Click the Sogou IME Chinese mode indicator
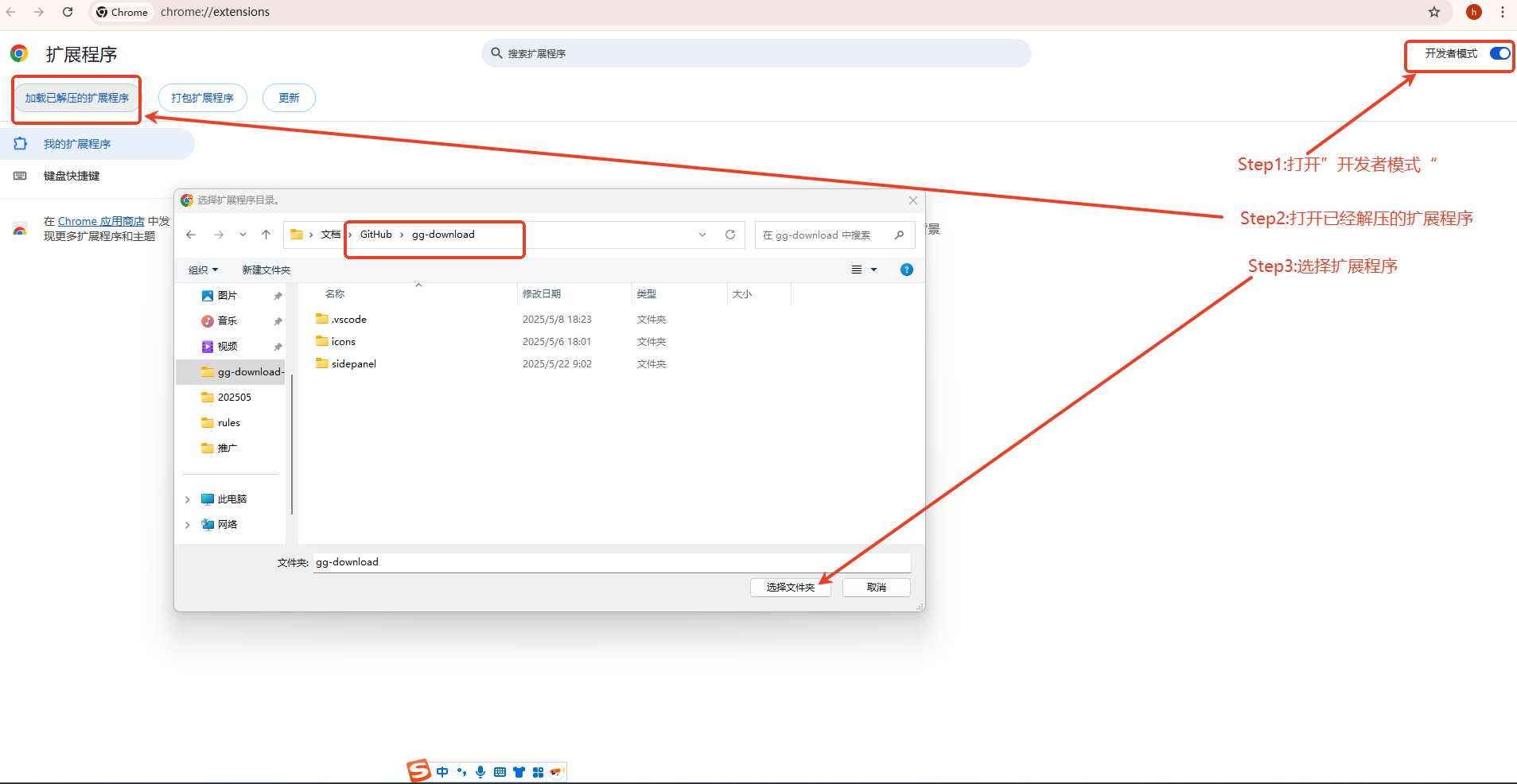Viewport: 1517px width, 784px height. [442, 771]
